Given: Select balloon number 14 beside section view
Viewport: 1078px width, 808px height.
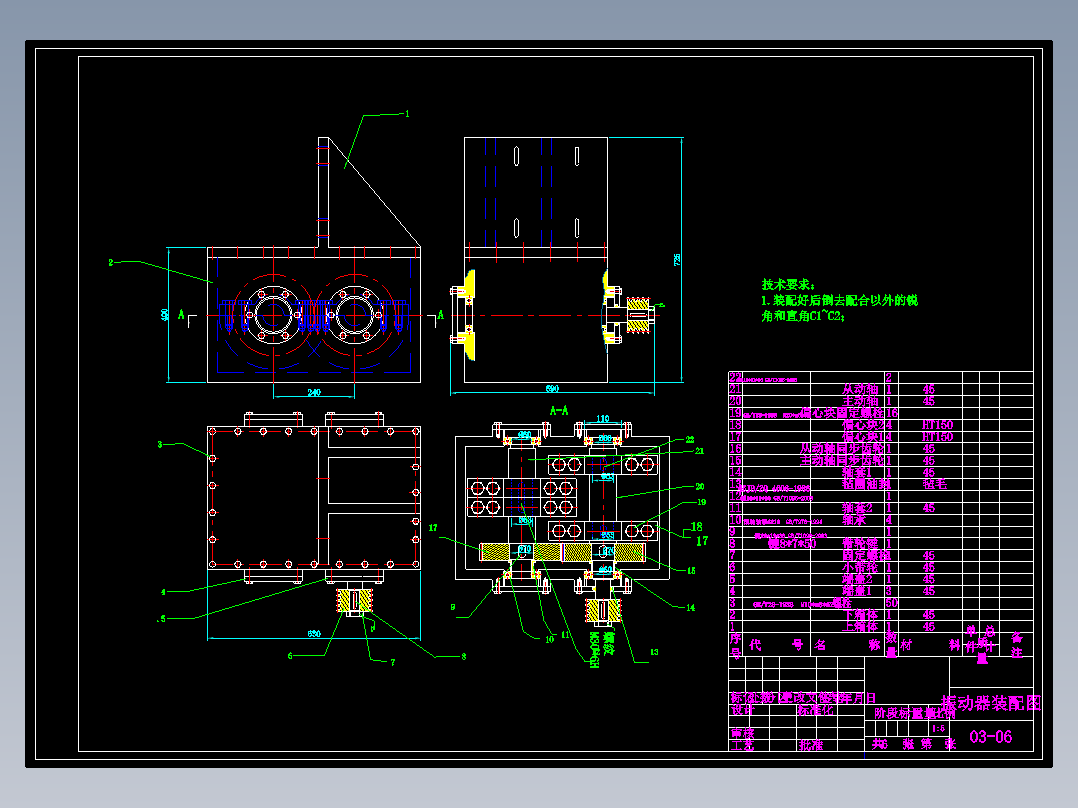Looking at the screenshot, I should click(690, 608).
